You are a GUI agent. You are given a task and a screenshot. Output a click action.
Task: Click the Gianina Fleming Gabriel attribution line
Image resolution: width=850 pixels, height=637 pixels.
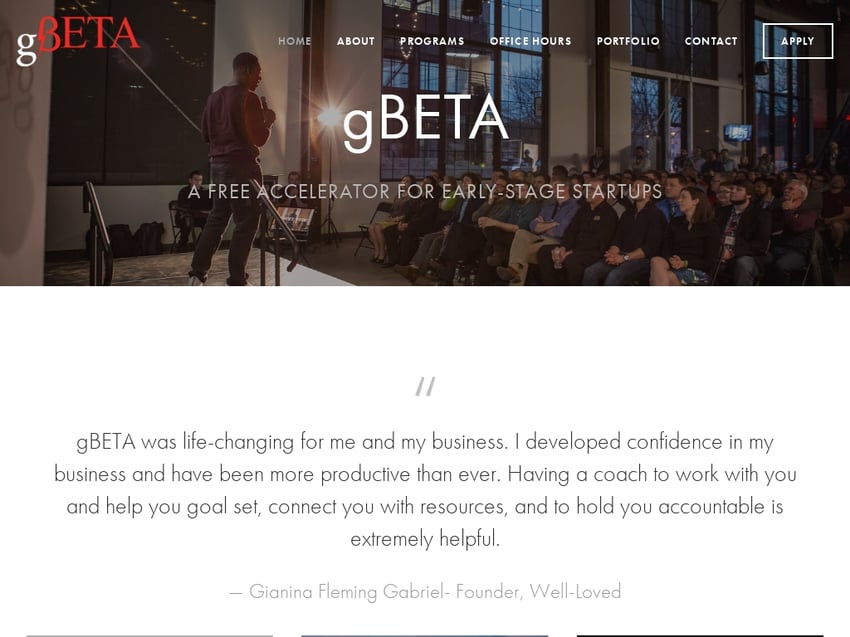pos(425,591)
